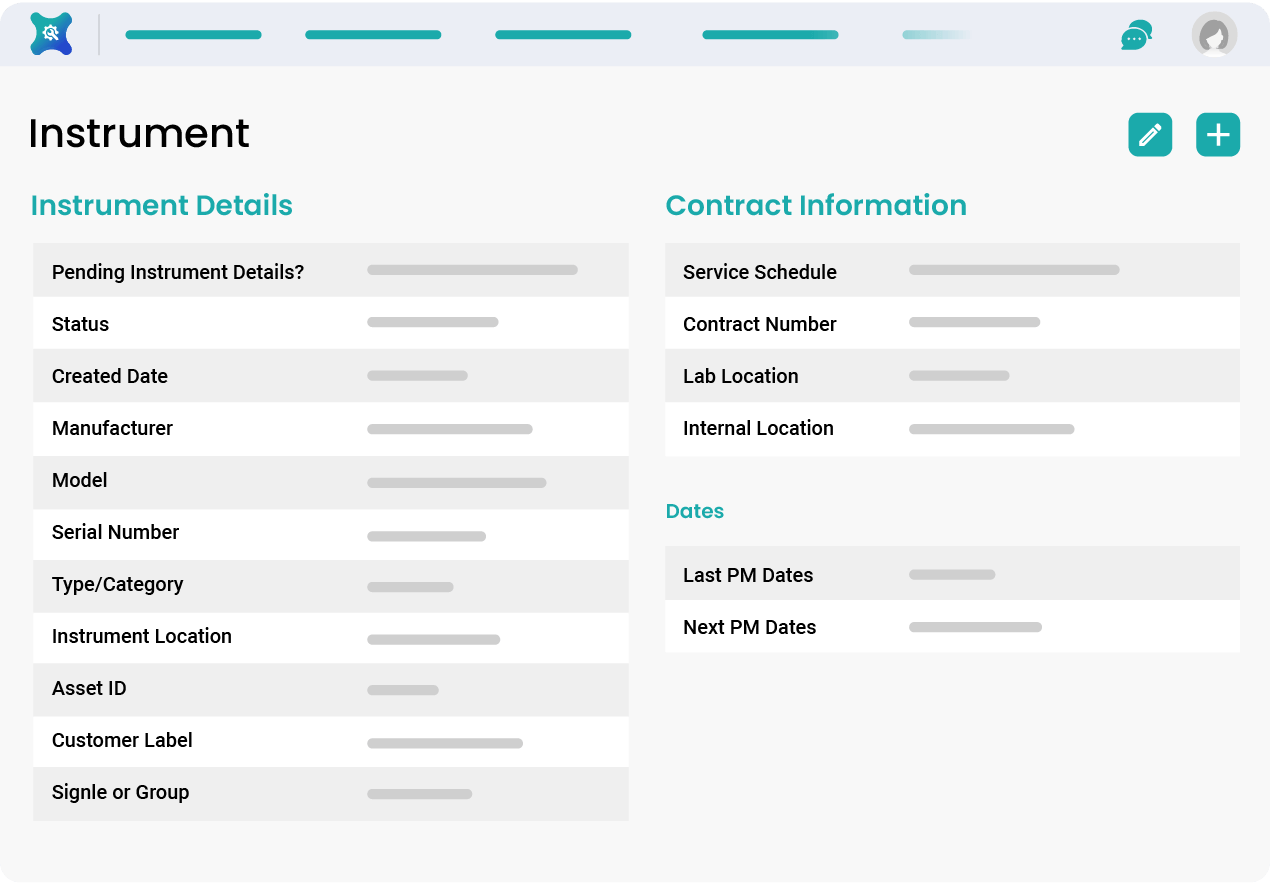Open the third navigation menu item
The height and width of the screenshot is (885, 1270).
coord(563,35)
